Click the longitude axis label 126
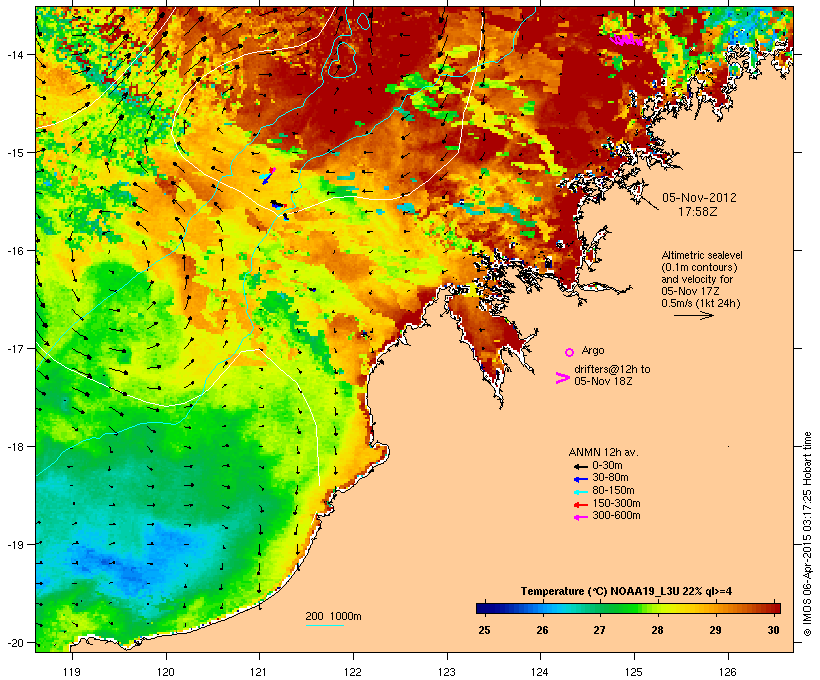Image resolution: width=820 pixels, height=680 pixels. pos(728,672)
